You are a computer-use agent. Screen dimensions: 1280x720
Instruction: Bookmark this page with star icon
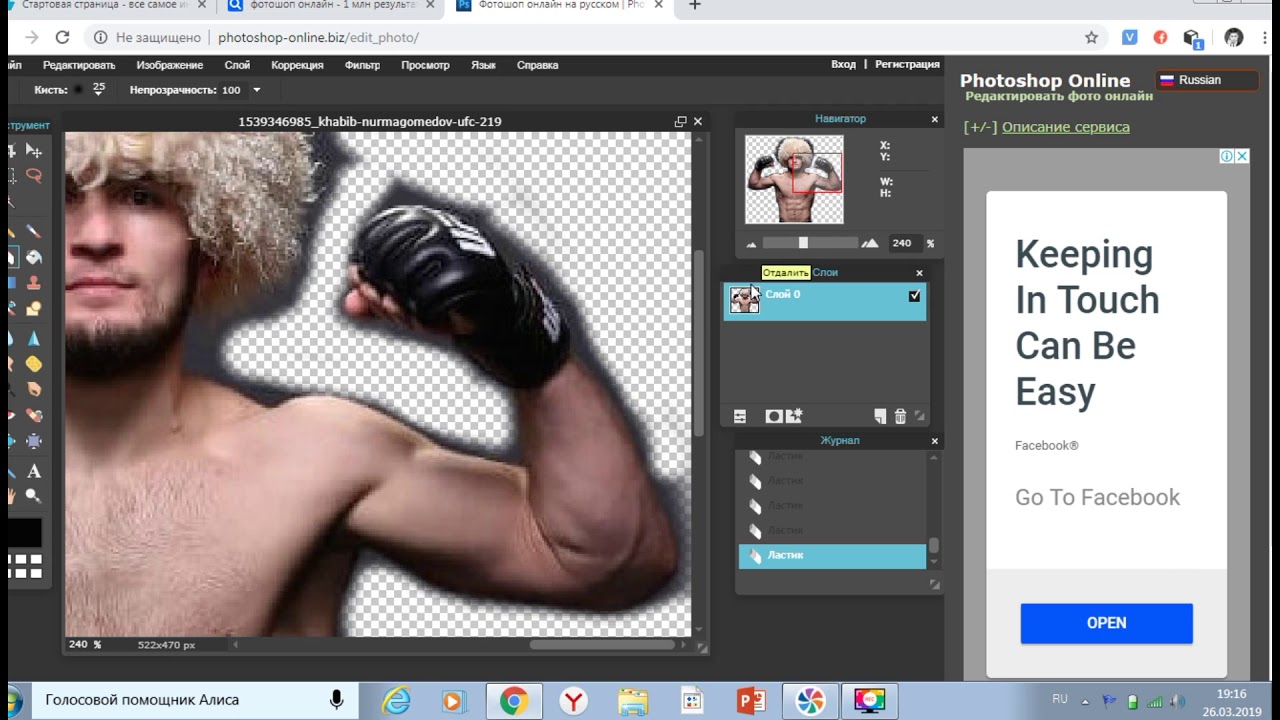click(x=1091, y=37)
